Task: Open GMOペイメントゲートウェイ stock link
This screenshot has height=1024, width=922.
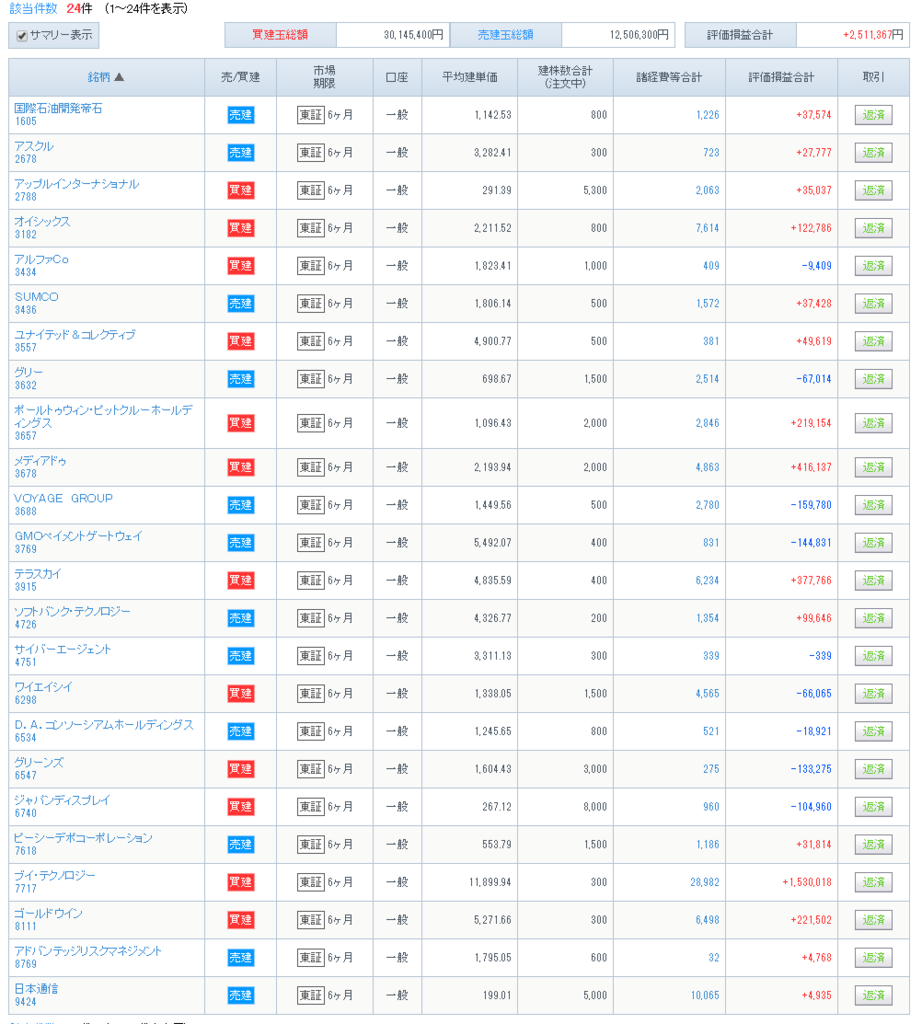Action: 78,536
